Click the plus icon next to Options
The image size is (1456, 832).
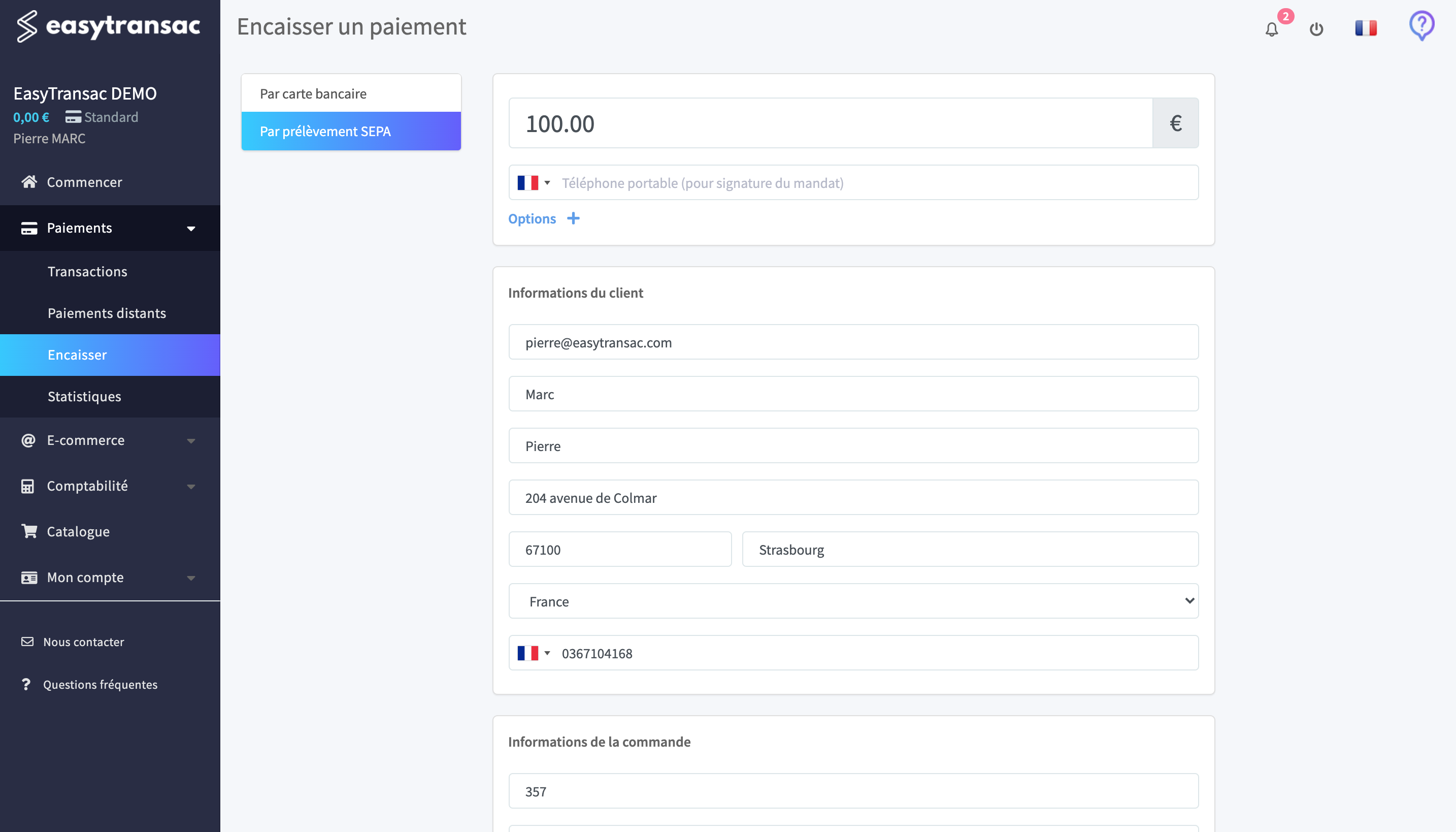point(573,218)
